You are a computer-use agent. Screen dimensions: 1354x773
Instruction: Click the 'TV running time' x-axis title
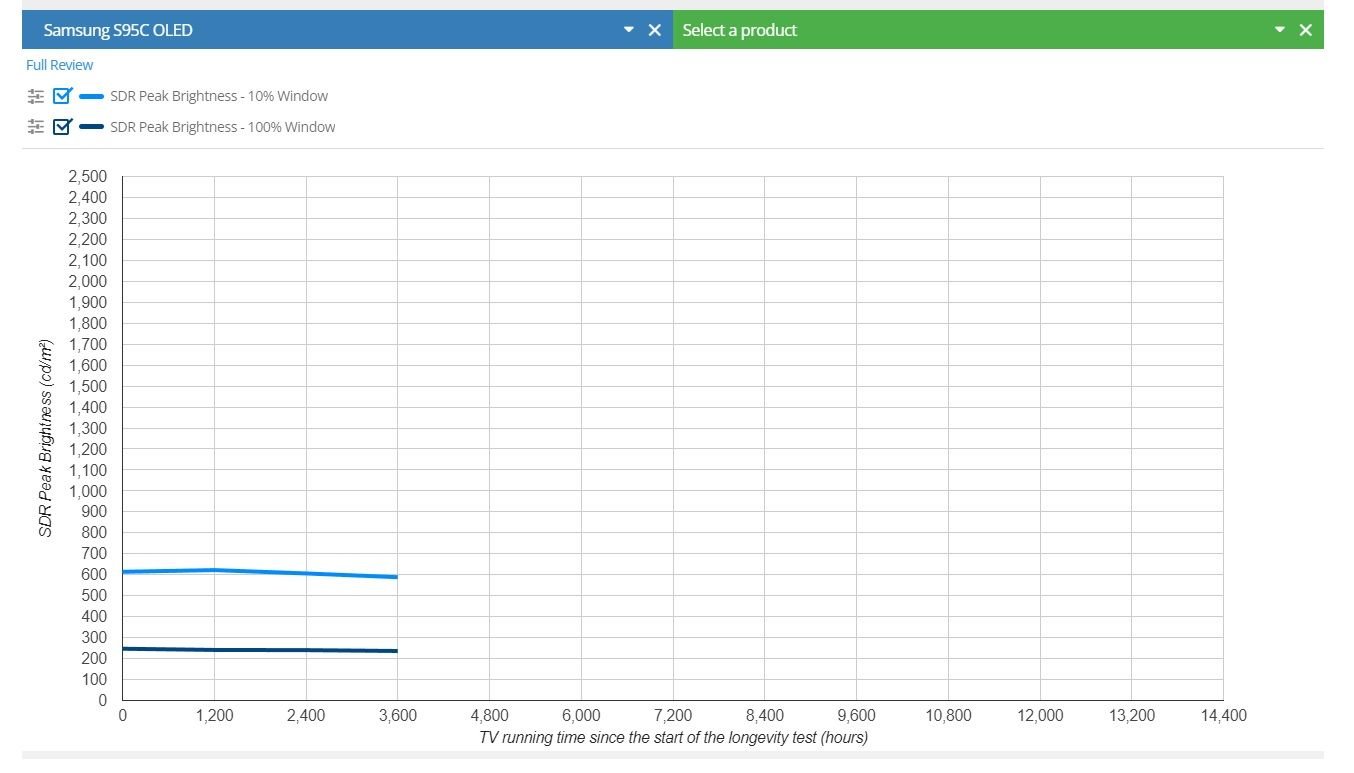(x=673, y=738)
